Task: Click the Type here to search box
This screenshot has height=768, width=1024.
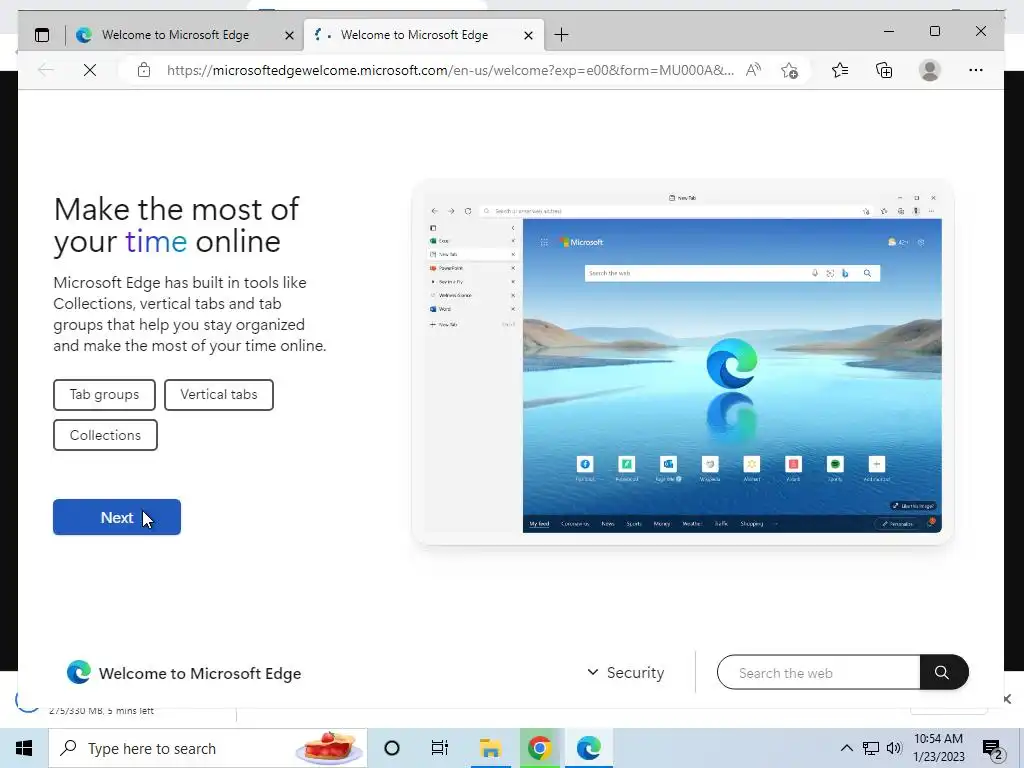Action: 208,748
